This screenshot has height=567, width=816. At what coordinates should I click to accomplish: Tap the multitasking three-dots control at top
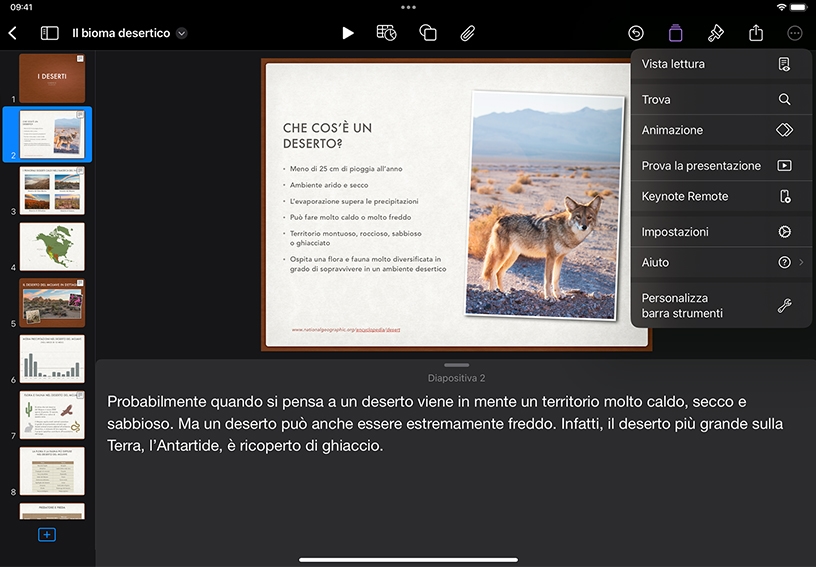pos(409,7)
